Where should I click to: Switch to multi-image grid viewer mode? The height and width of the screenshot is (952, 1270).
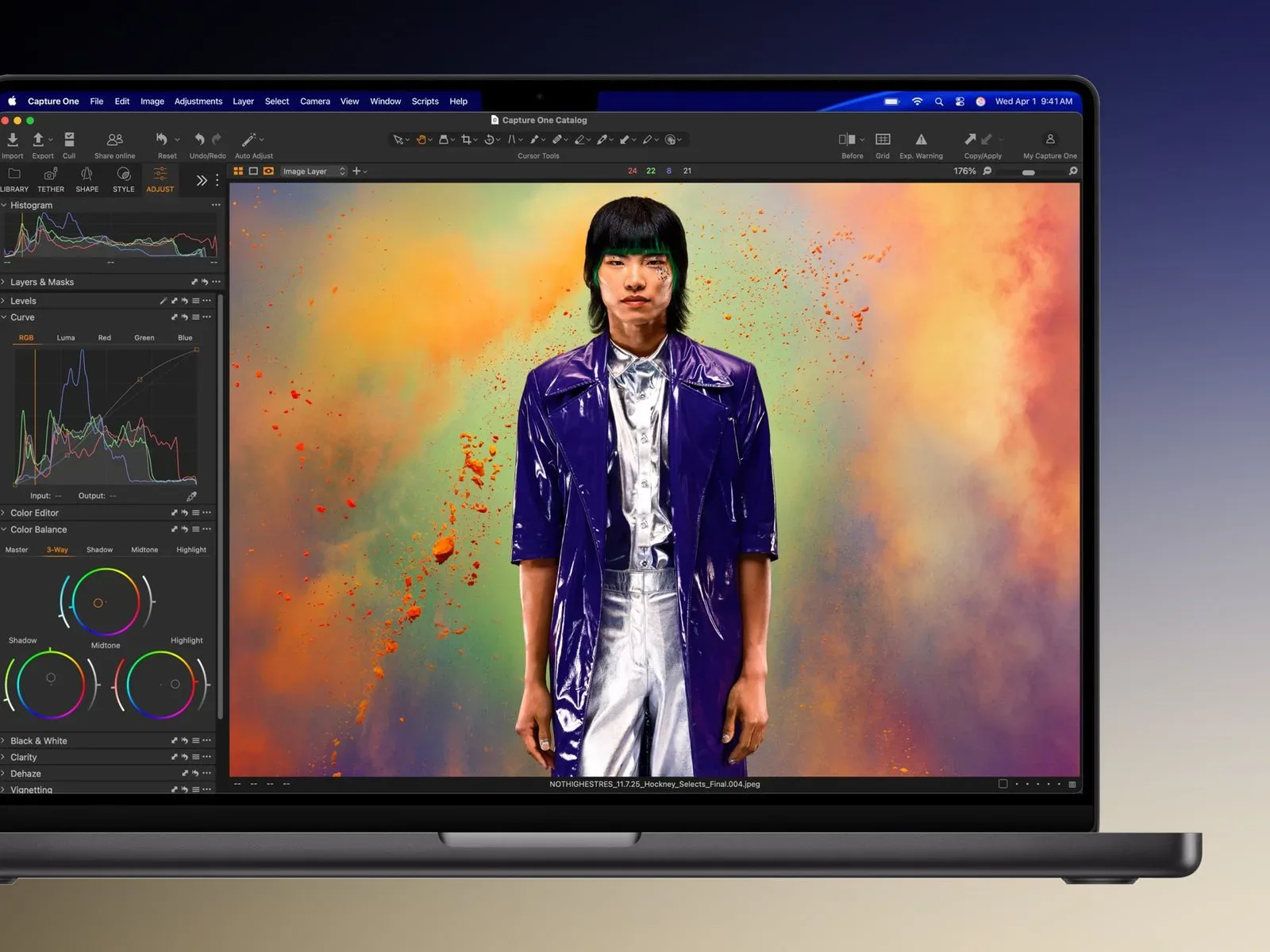pyautogui.click(x=238, y=171)
